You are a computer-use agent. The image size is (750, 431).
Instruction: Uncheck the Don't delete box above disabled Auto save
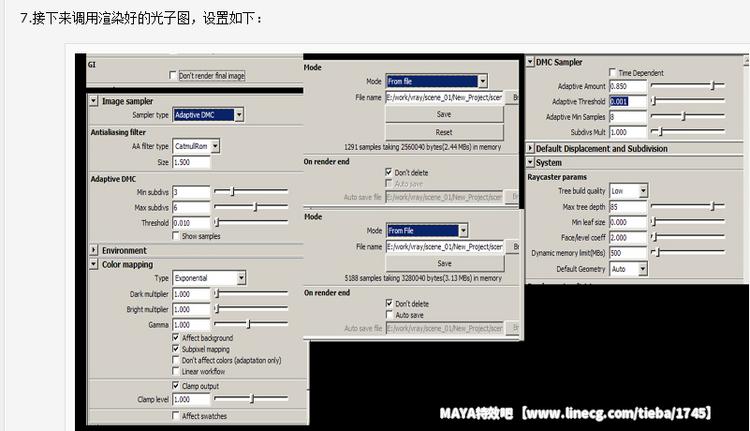pyautogui.click(x=389, y=172)
